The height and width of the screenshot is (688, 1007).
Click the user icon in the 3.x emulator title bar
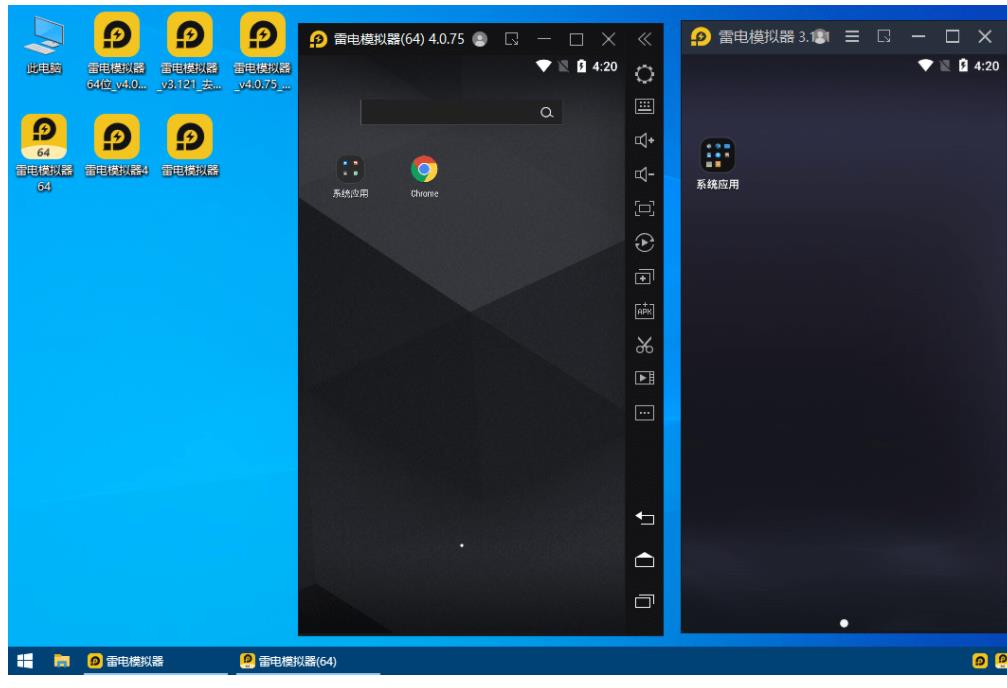(x=821, y=37)
